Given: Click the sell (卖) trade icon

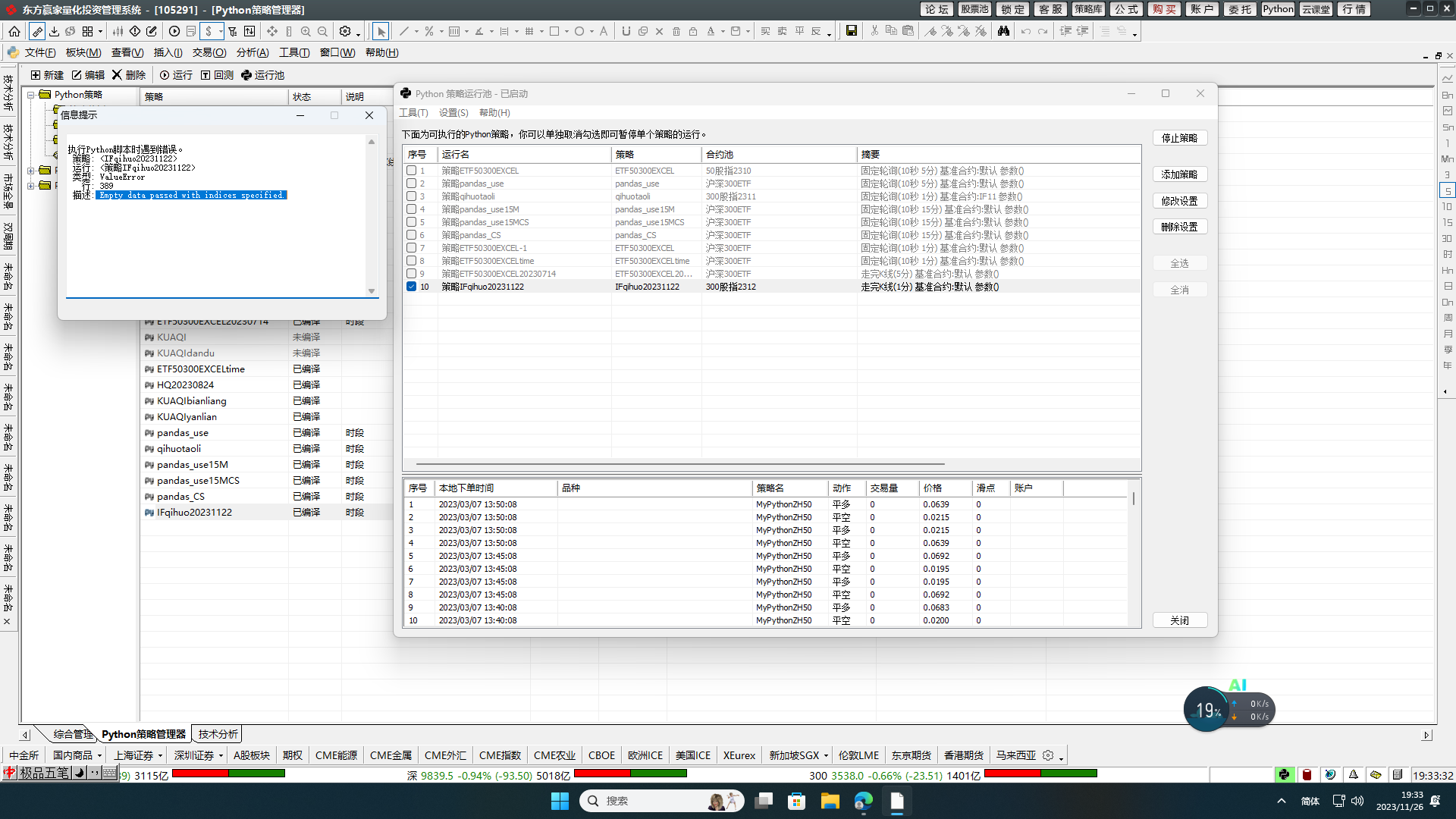Looking at the screenshot, I should 782,31.
